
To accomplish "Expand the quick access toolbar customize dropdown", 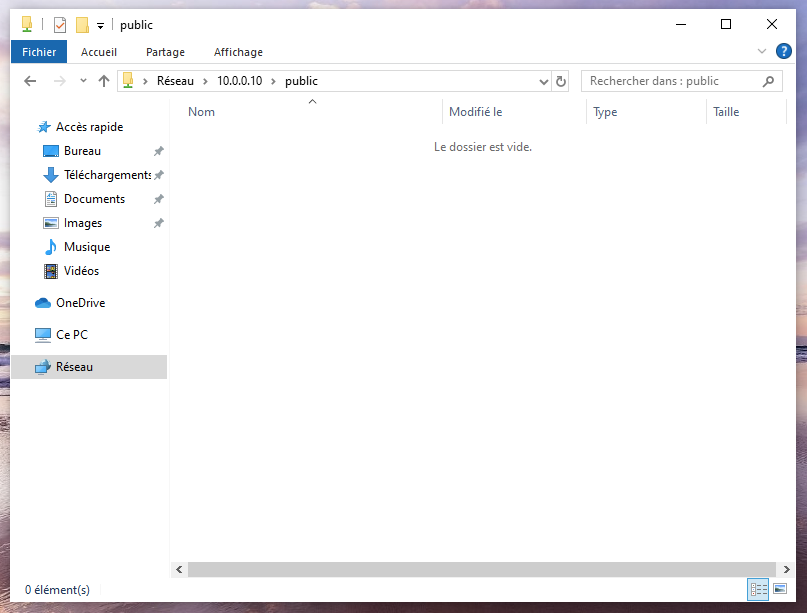I will [x=100, y=26].
